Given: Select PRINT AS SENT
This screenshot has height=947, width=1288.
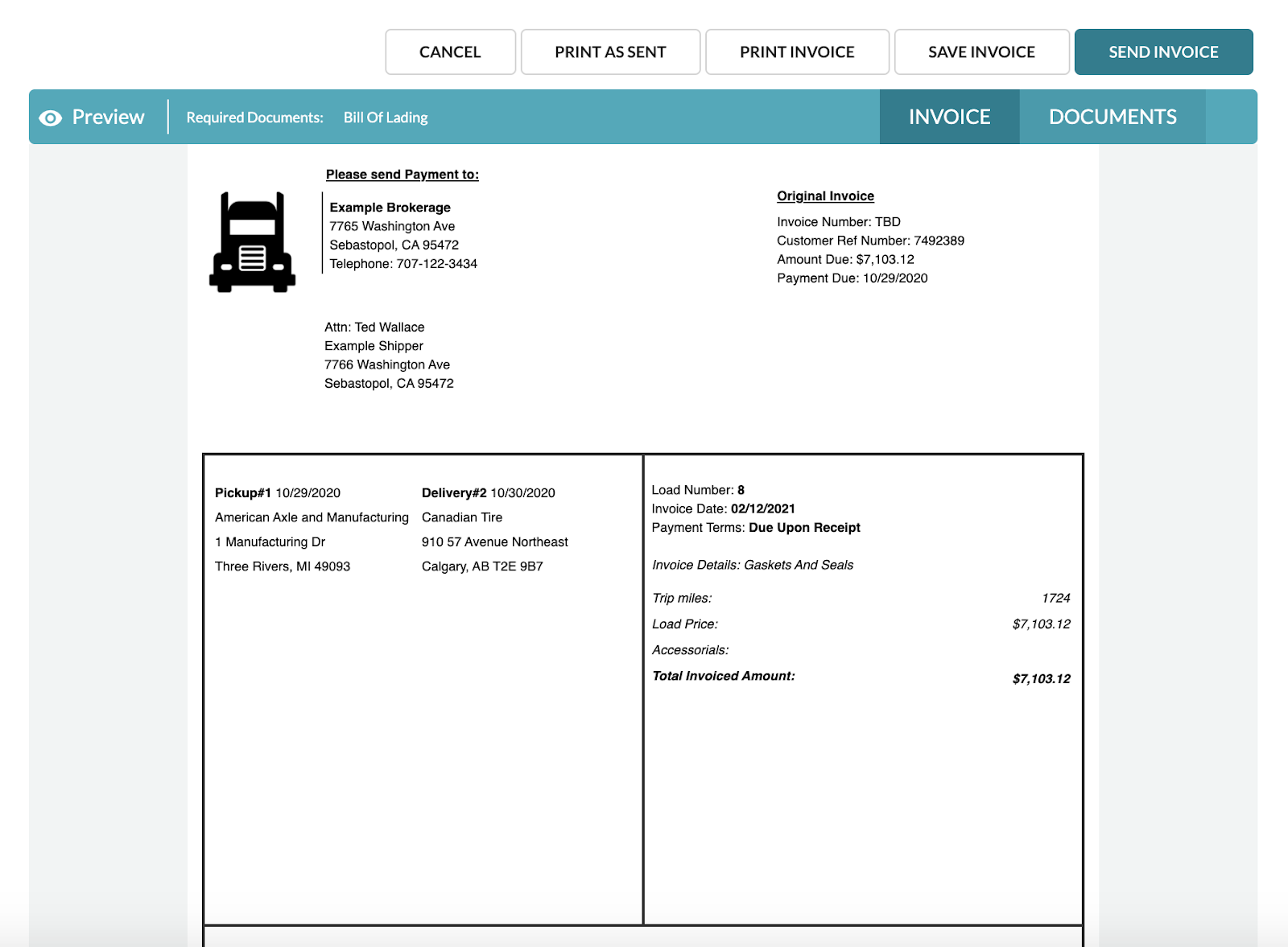Looking at the screenshot, I should pos(610,51).
